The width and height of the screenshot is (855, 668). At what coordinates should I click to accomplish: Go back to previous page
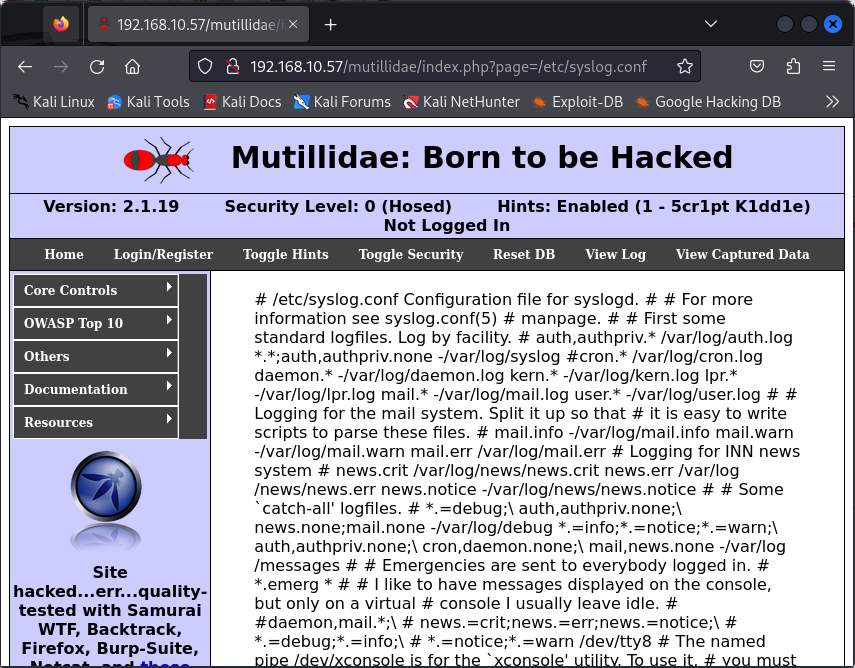click(x=25, y=67)
